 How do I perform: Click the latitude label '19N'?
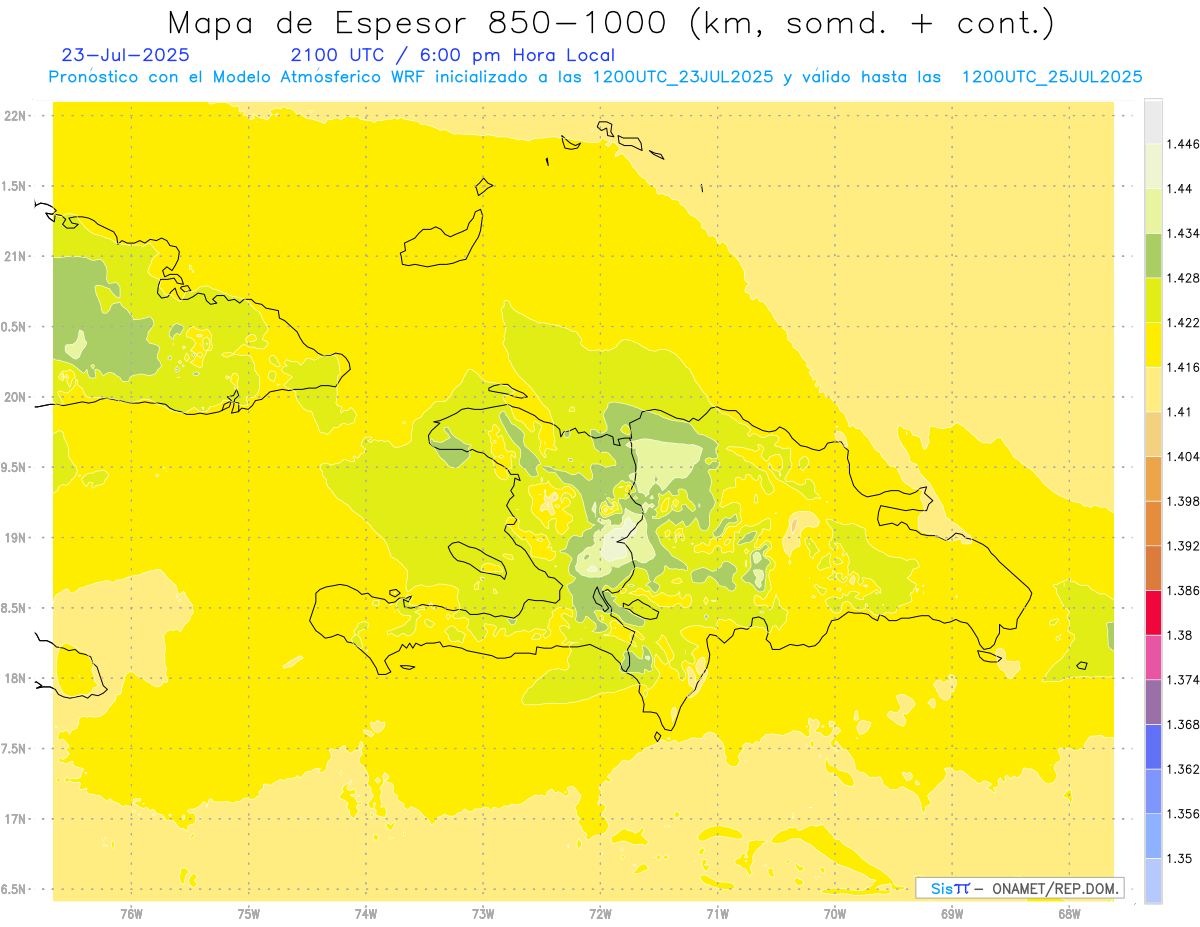(x=16, y=538)
